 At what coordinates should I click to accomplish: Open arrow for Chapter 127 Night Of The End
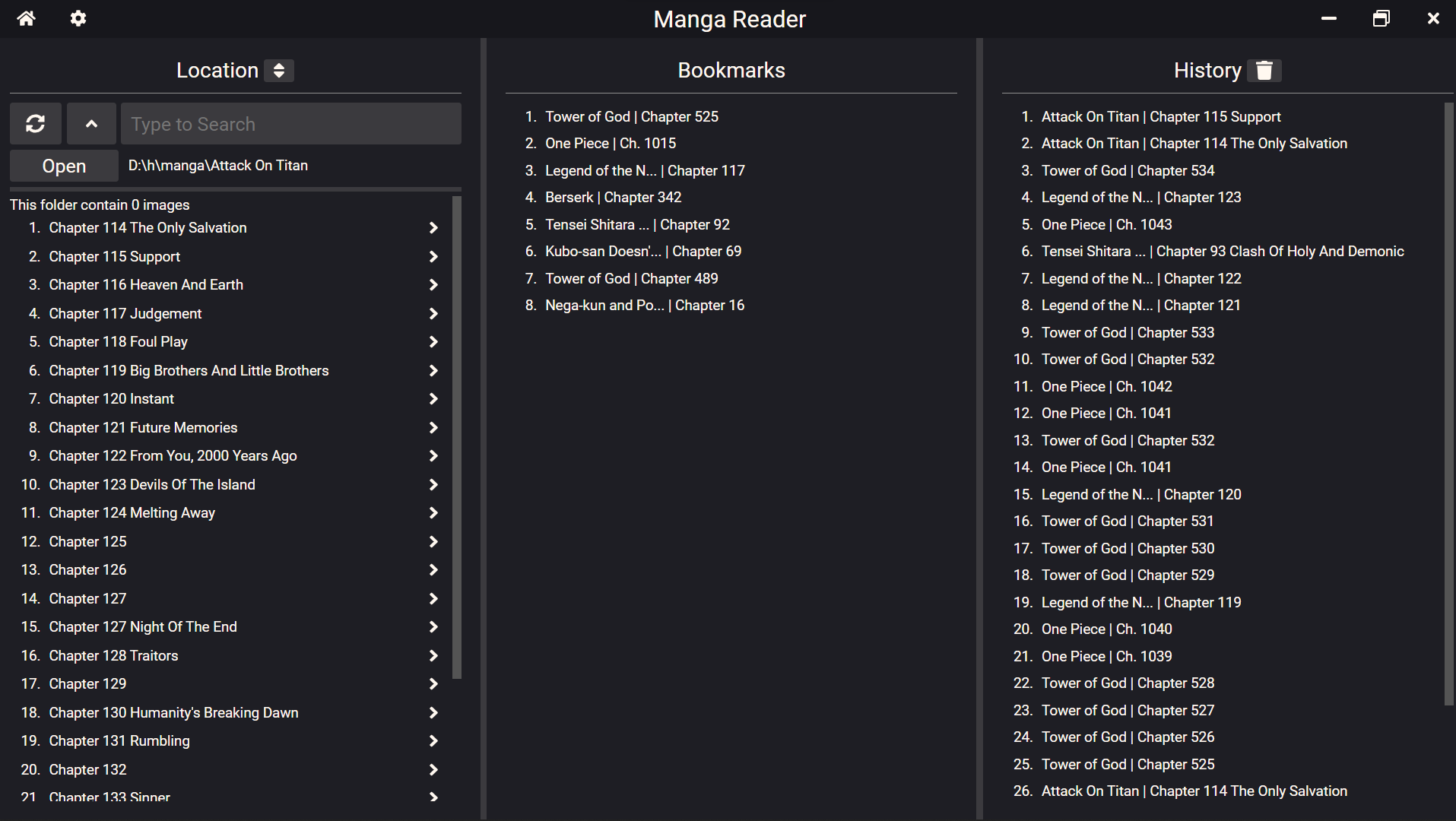[433, 627]
